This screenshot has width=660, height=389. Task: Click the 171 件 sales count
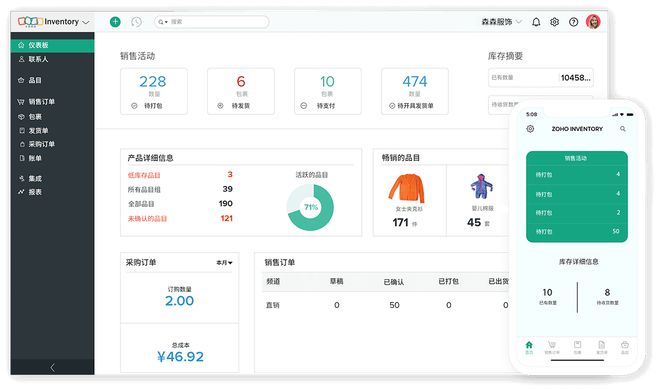(x=405, y=223)
